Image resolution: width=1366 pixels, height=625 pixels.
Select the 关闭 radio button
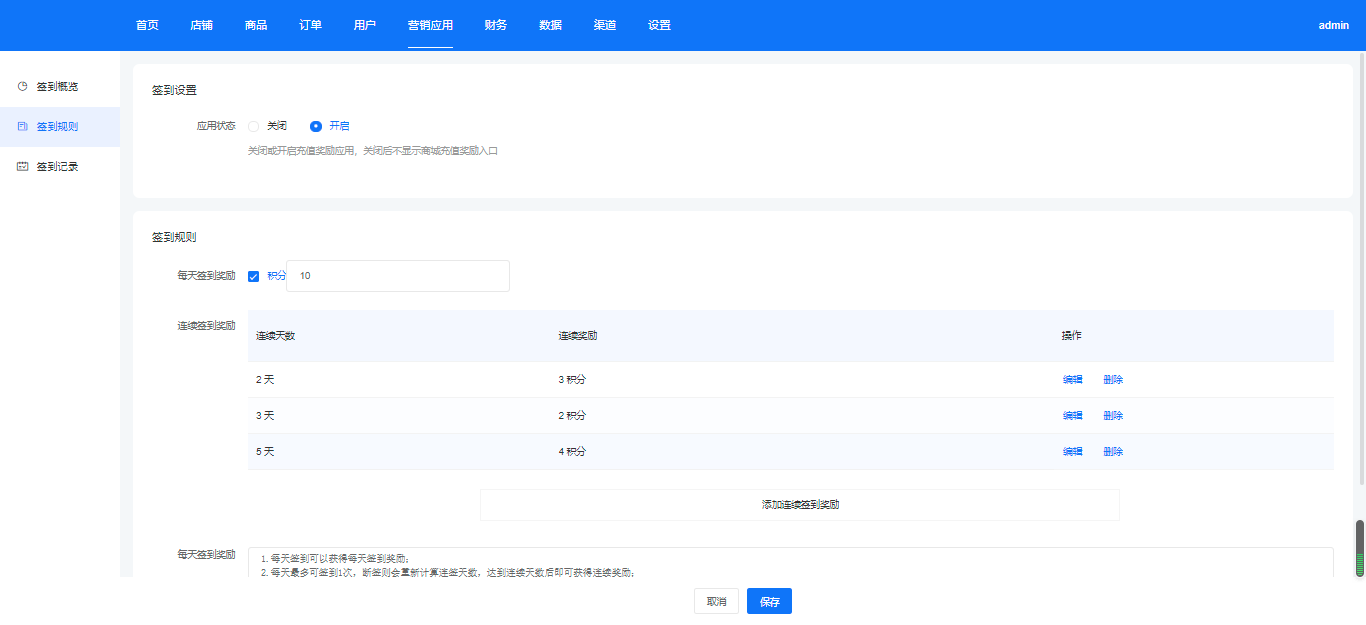pos(254,126)
